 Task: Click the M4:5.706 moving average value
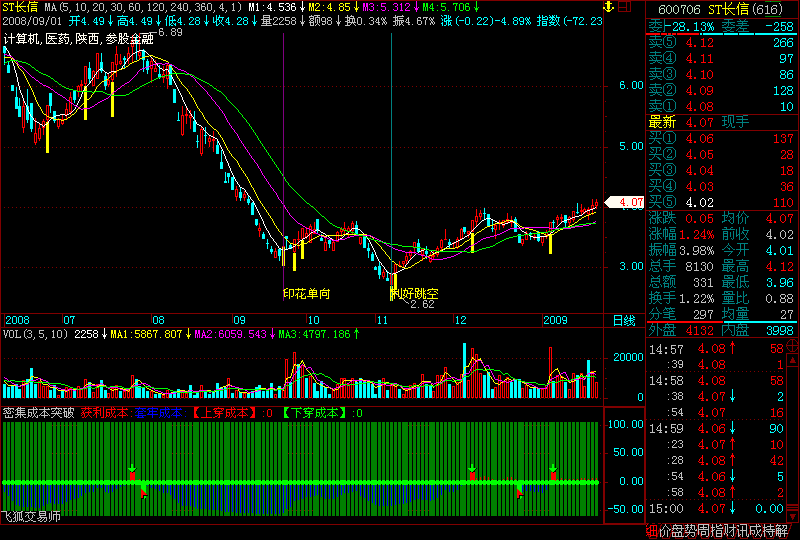coord(451,7)
